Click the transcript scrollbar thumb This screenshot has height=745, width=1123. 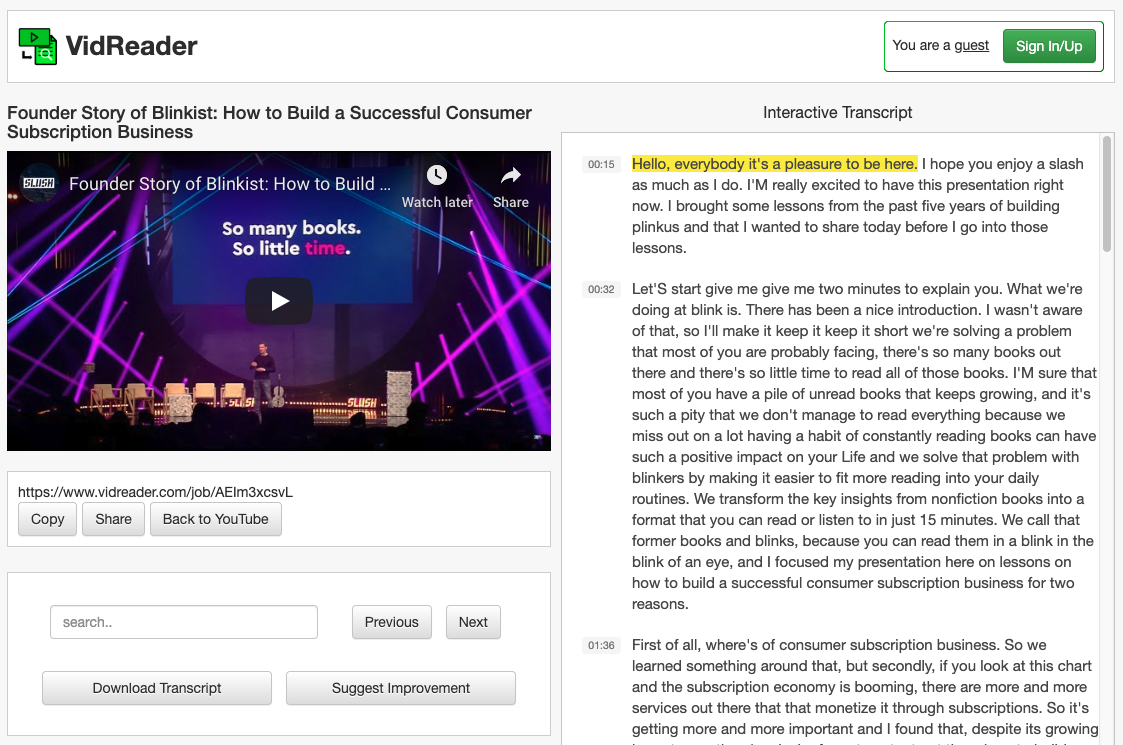pos(1107,193)
